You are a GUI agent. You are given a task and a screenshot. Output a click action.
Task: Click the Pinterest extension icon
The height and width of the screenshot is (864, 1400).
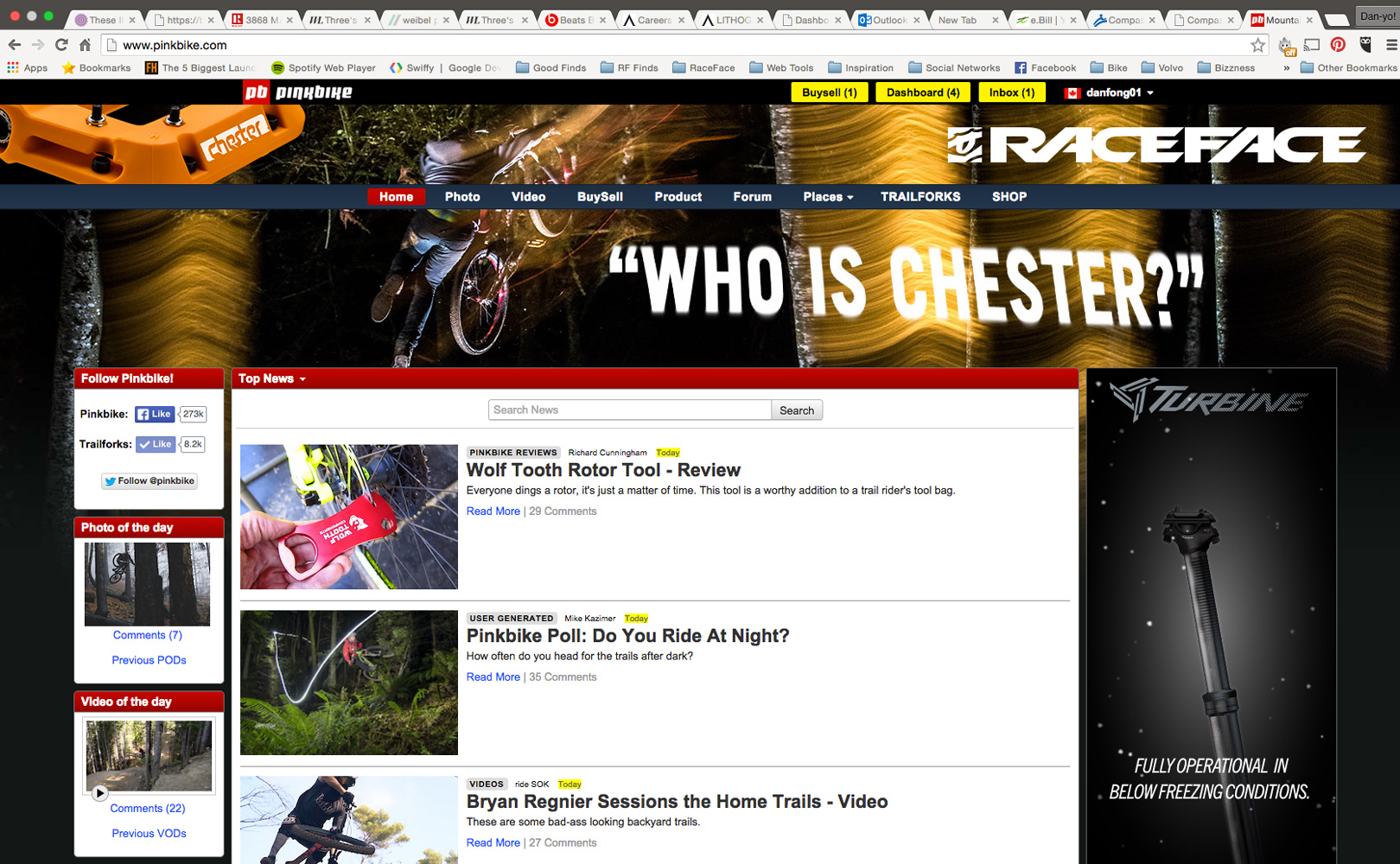point(1338,45)
